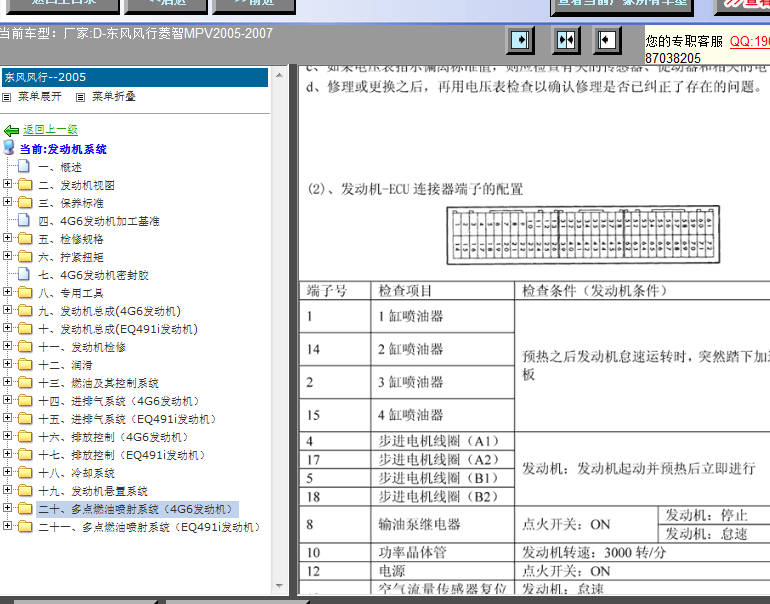The image size is (770, 604).
Task: Click the green back arrow icon
Action: 12,131
